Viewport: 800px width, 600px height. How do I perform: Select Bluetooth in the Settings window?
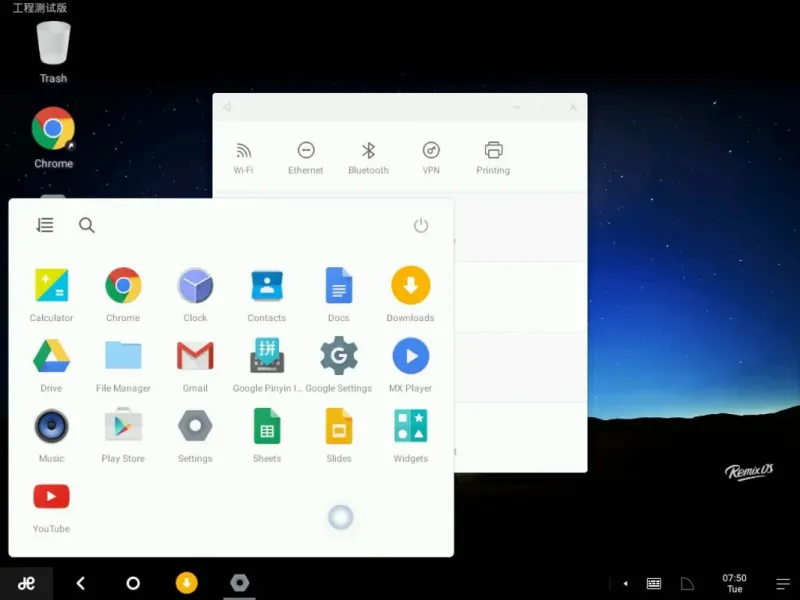pos(368,158)
